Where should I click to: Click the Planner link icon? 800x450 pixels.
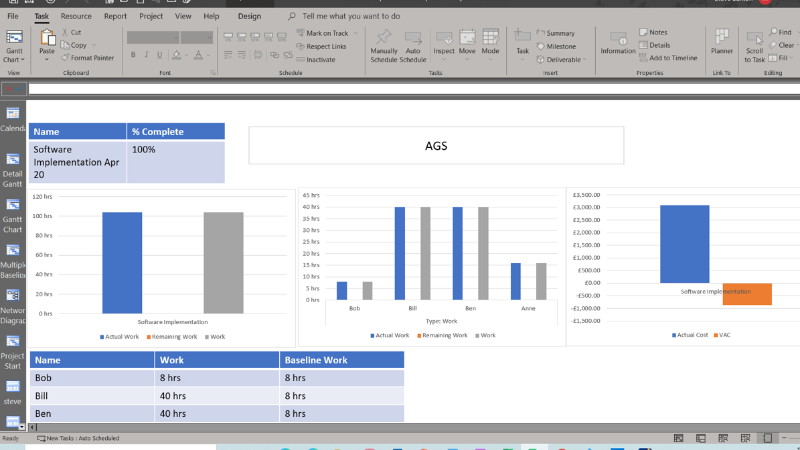(721, 45)
